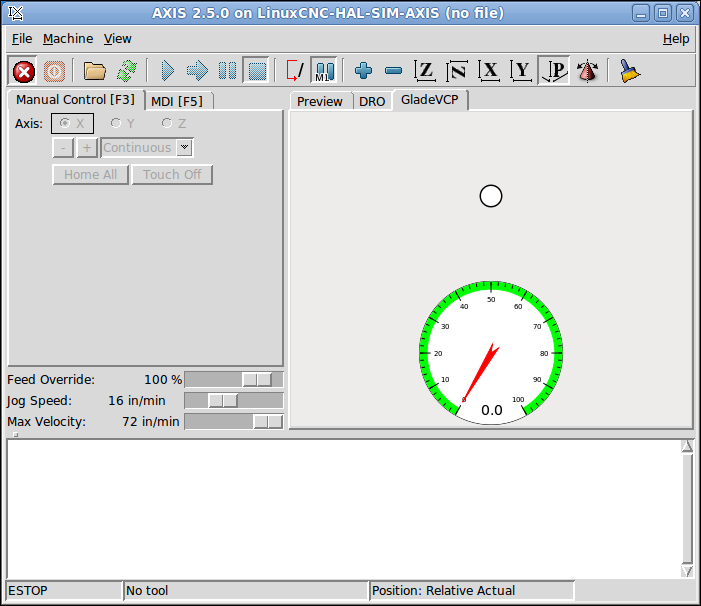The height and width of the screenshot is (606, 701).
Task: Select the GladeVCP tab
Action: [430, 100]
